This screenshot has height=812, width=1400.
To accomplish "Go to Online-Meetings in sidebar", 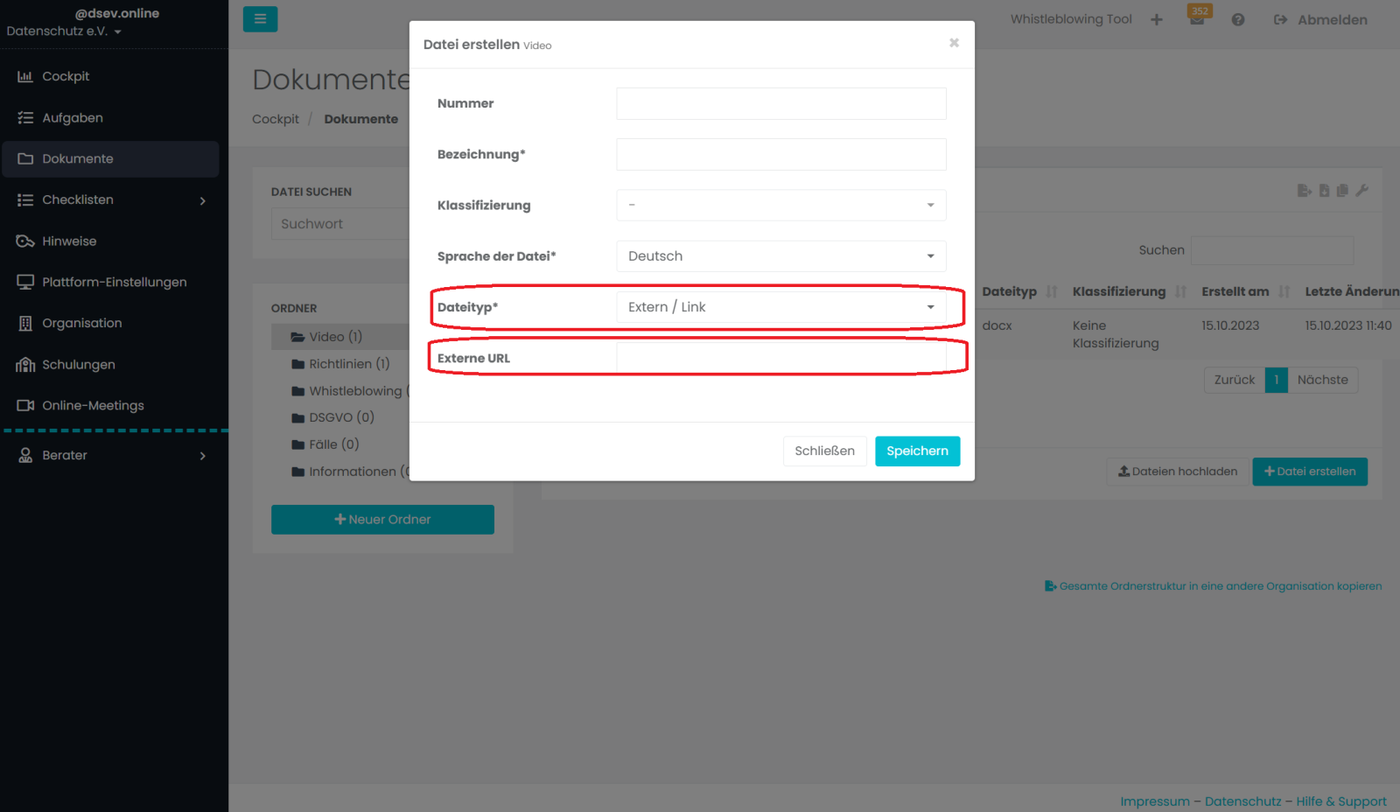I will (x=92, y=406).
